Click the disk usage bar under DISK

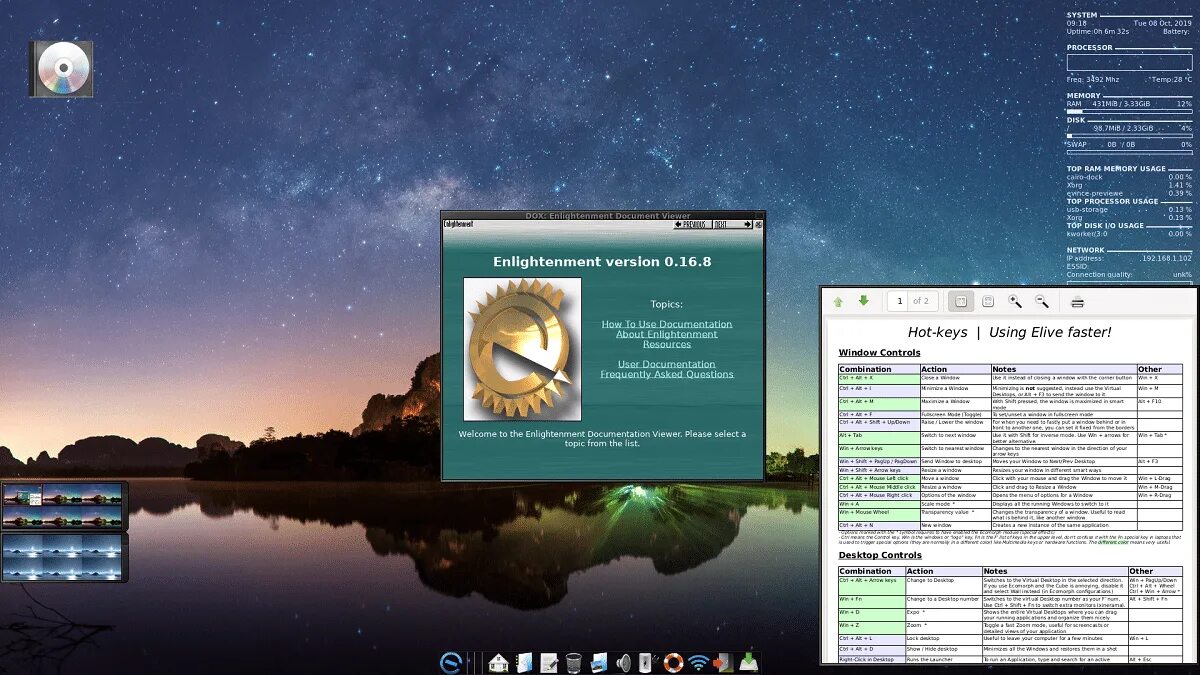[x=1129, y=136]
